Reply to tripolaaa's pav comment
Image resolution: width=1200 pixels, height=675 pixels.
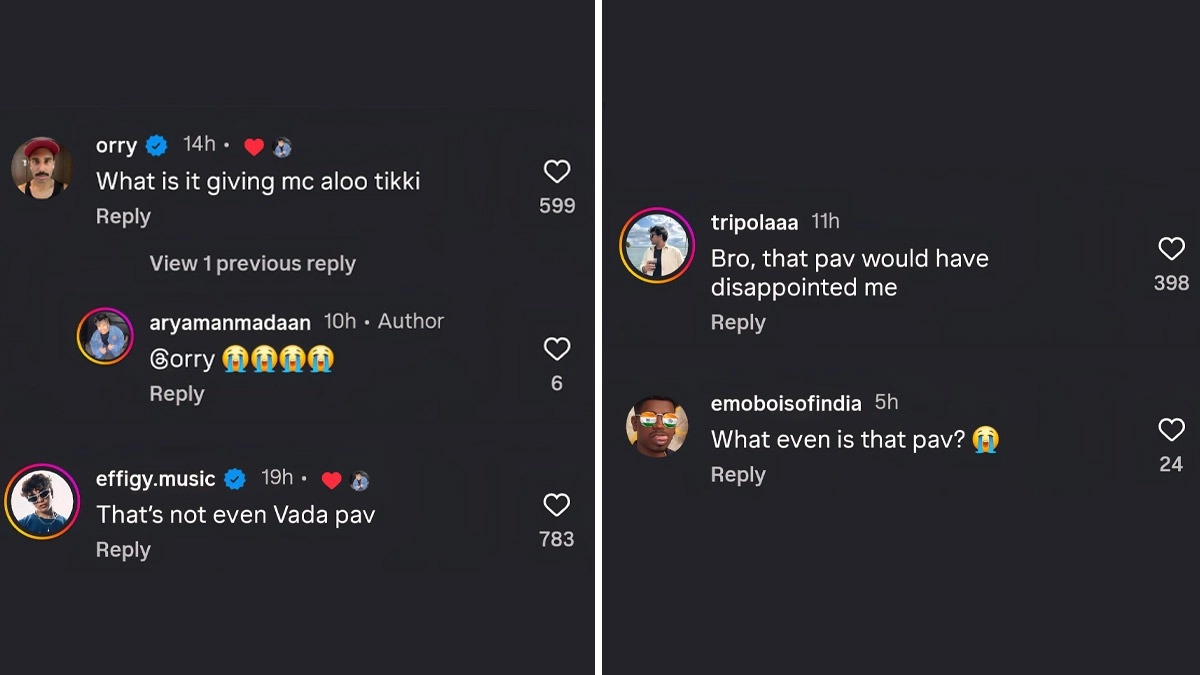coord(738,323)
